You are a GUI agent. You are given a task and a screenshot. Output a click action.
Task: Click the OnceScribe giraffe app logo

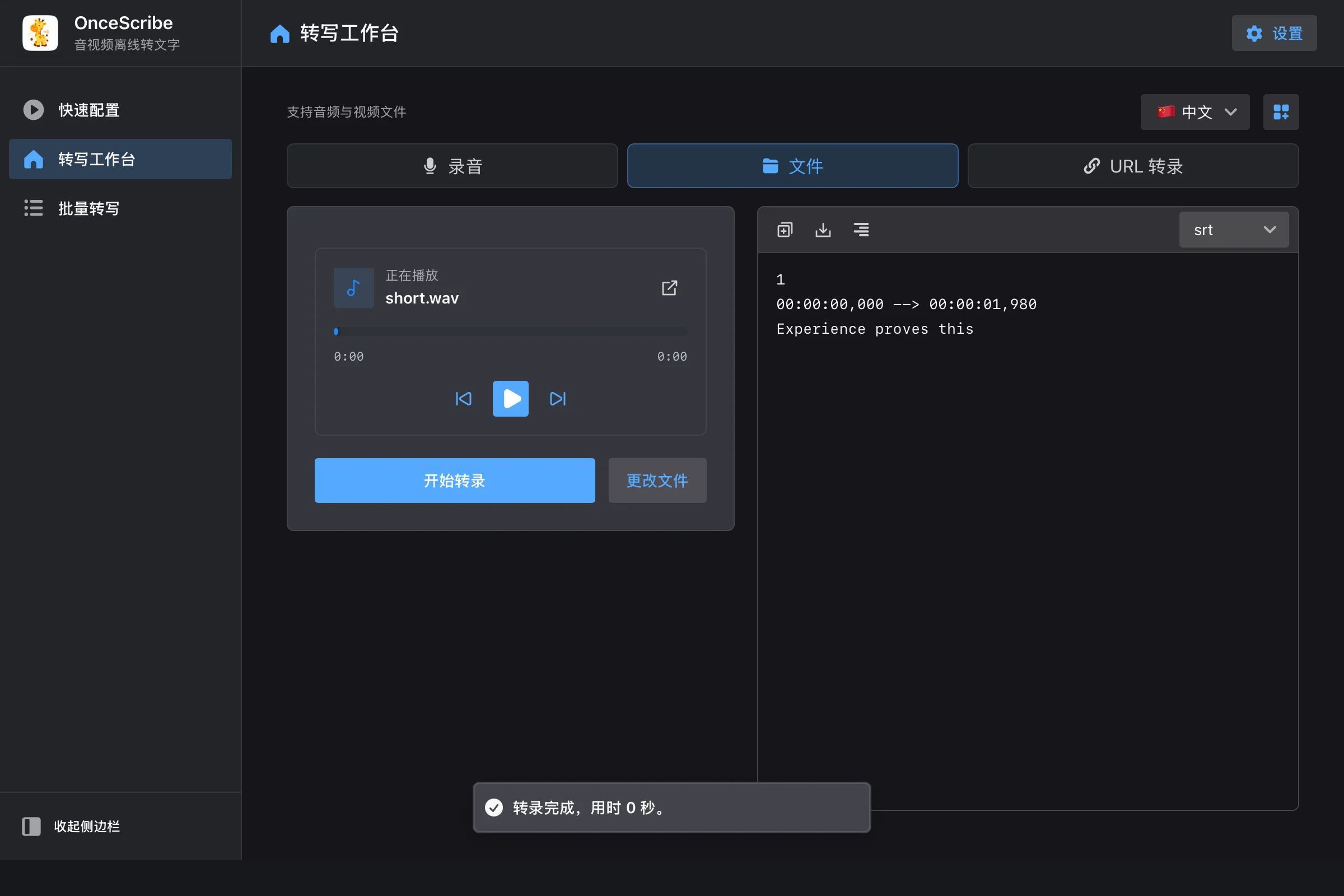(x=40, y=33)
